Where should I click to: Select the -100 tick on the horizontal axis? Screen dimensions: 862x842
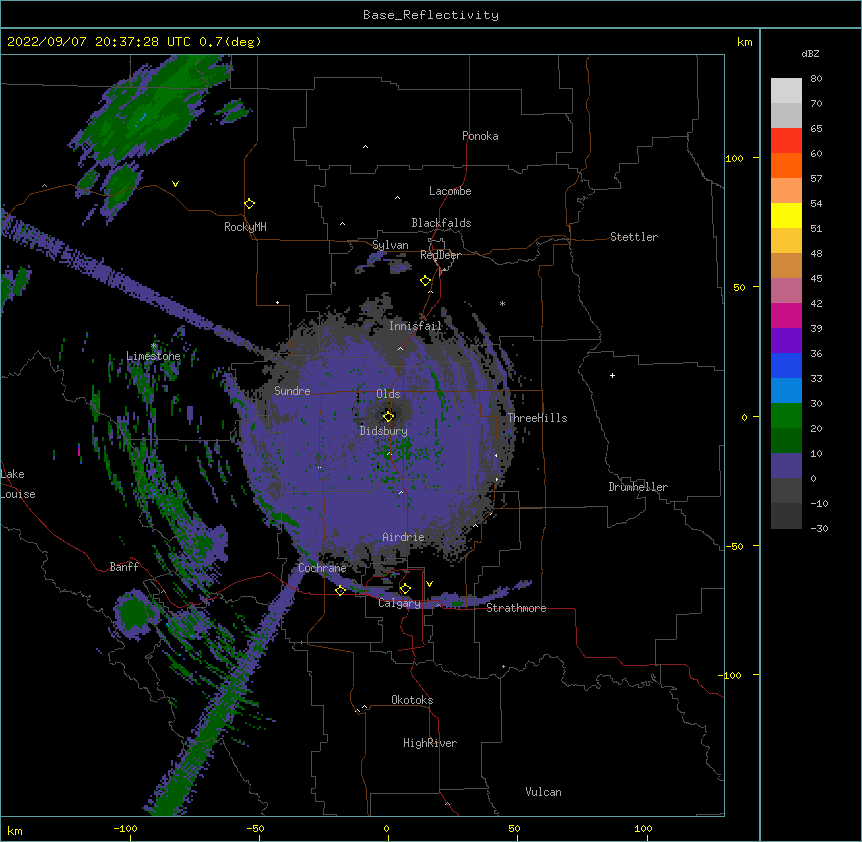tap(125, 828)
